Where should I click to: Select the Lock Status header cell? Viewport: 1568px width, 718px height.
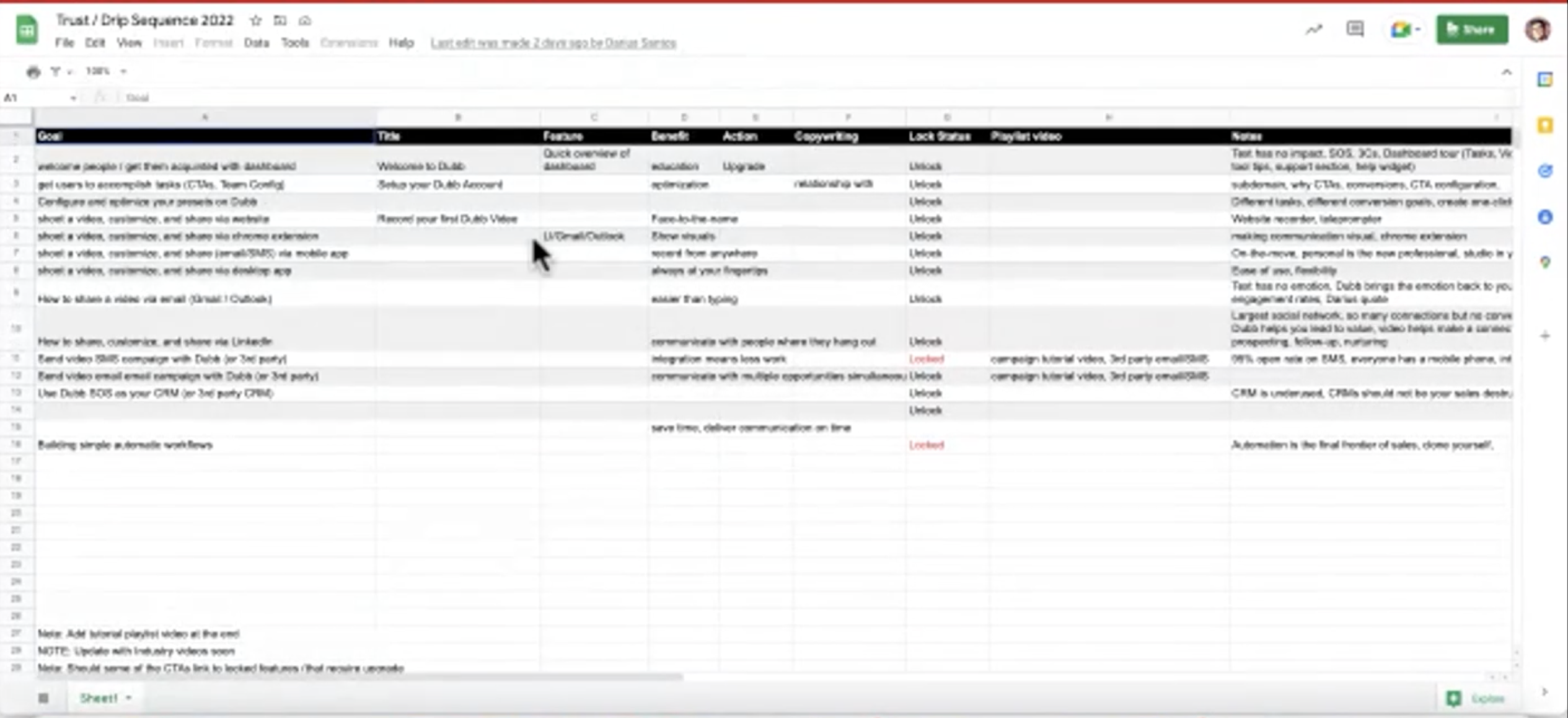point(948,136)
